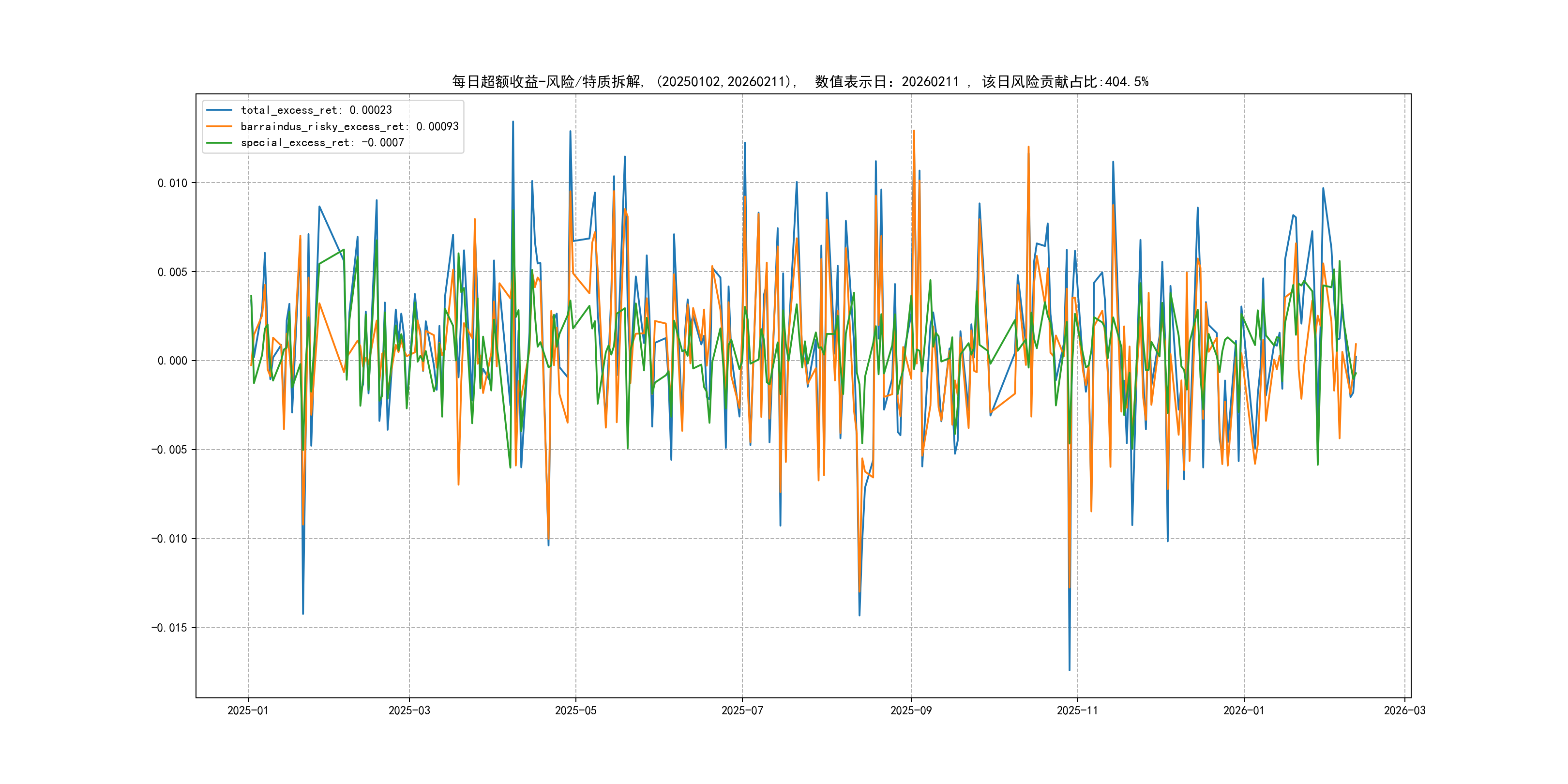Select the total_excess_ret legend label
1568x784 pixels.
point(316,110)
